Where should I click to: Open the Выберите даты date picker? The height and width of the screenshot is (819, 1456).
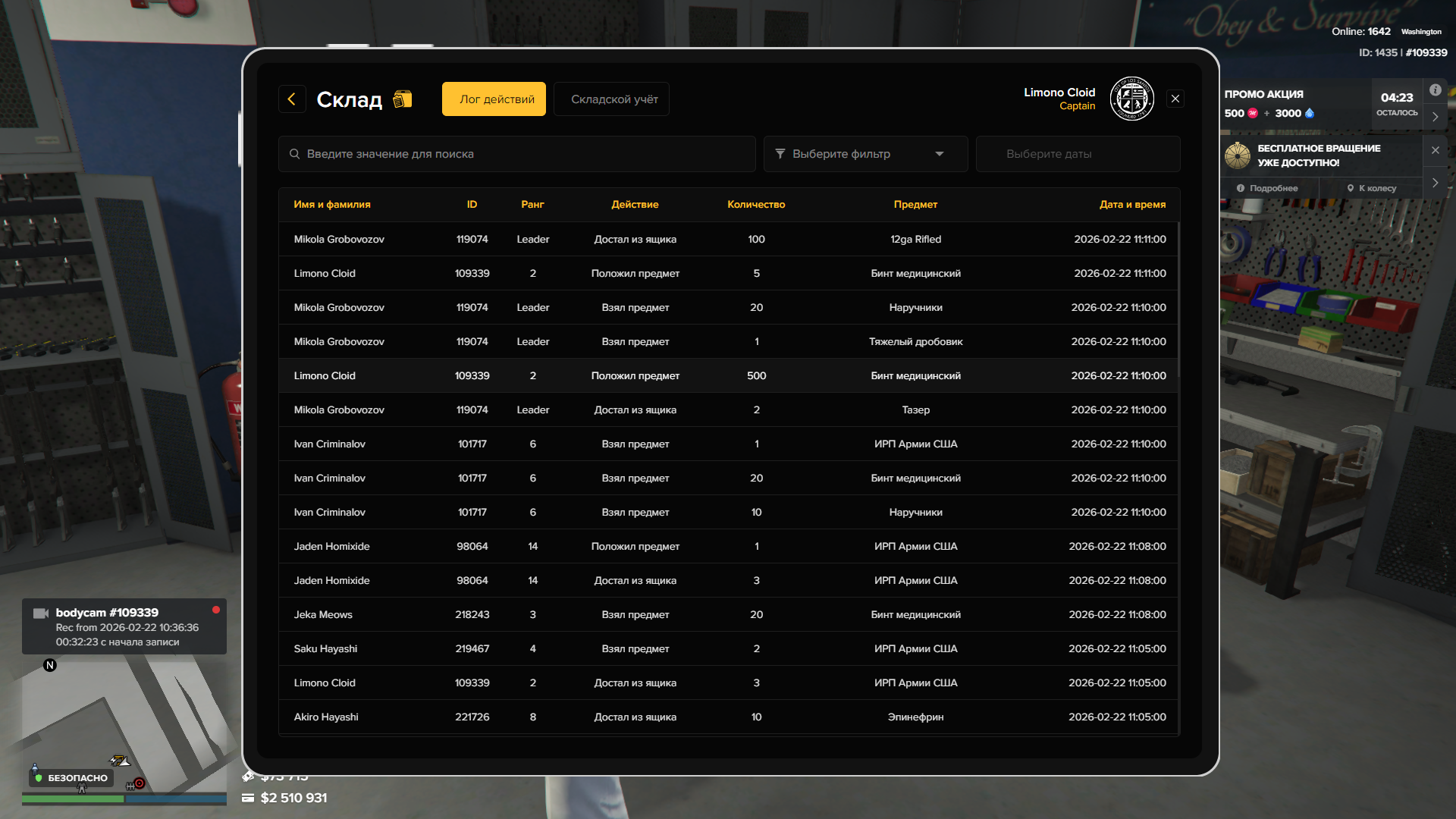(x=1077, y=154)
